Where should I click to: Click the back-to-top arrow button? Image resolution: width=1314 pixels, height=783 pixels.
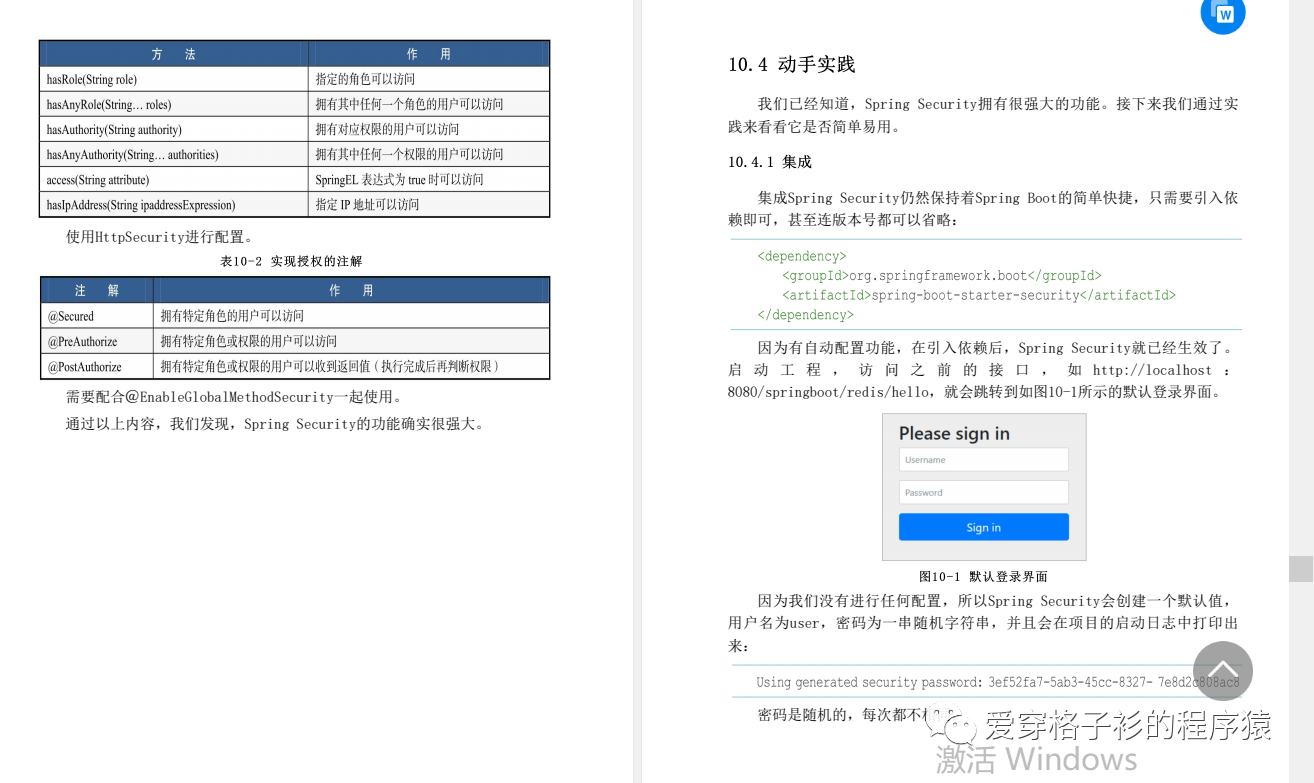[x=1223, y=671]
